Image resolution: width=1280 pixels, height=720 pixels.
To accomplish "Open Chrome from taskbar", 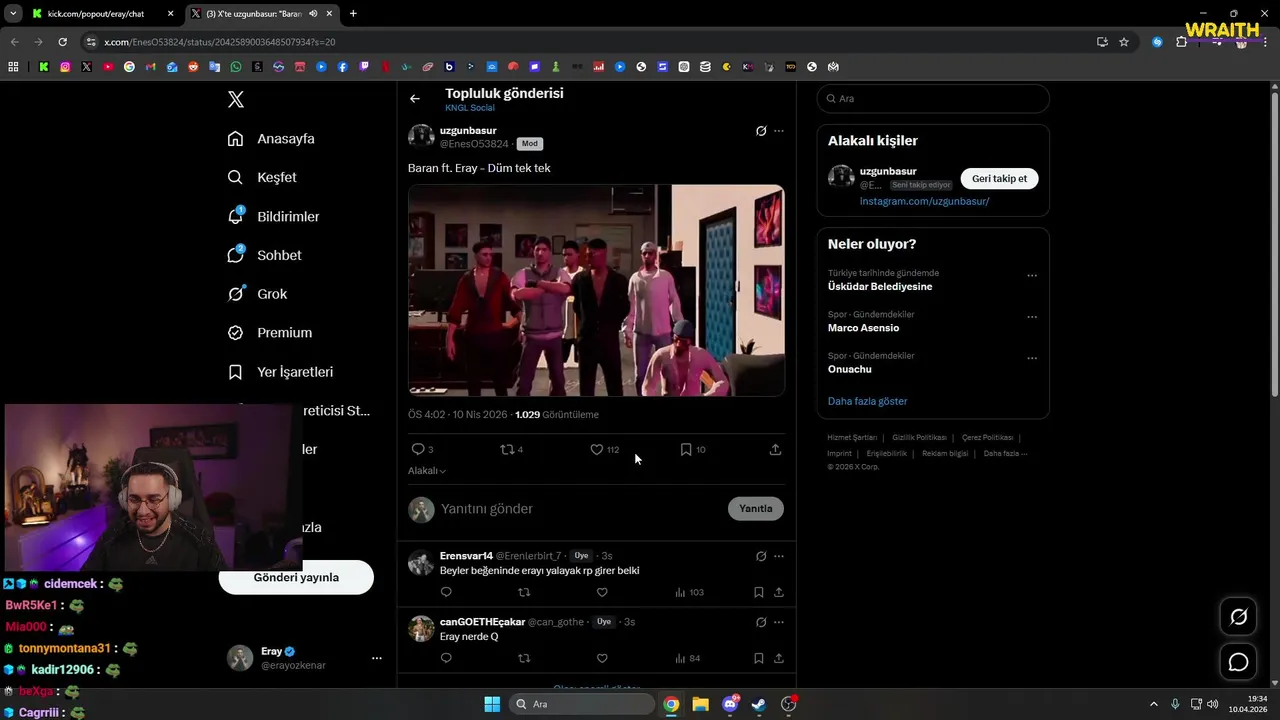I will point(671,704).
